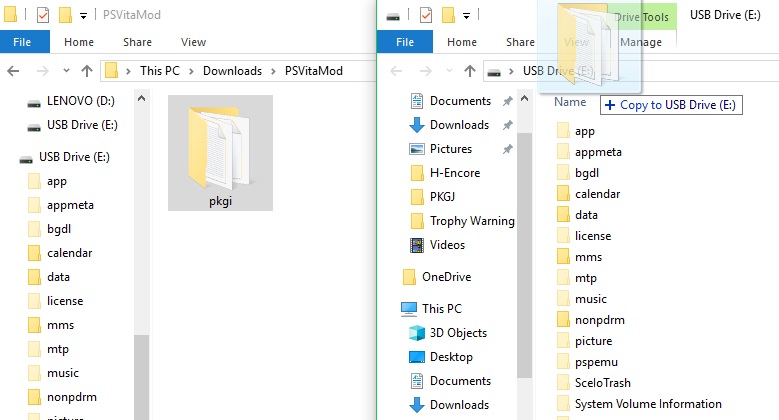The width and height of the screenshot is (779, 420).
Task: Select LENOVO (D:) in left navigation tree
Action: click(71, 101)
